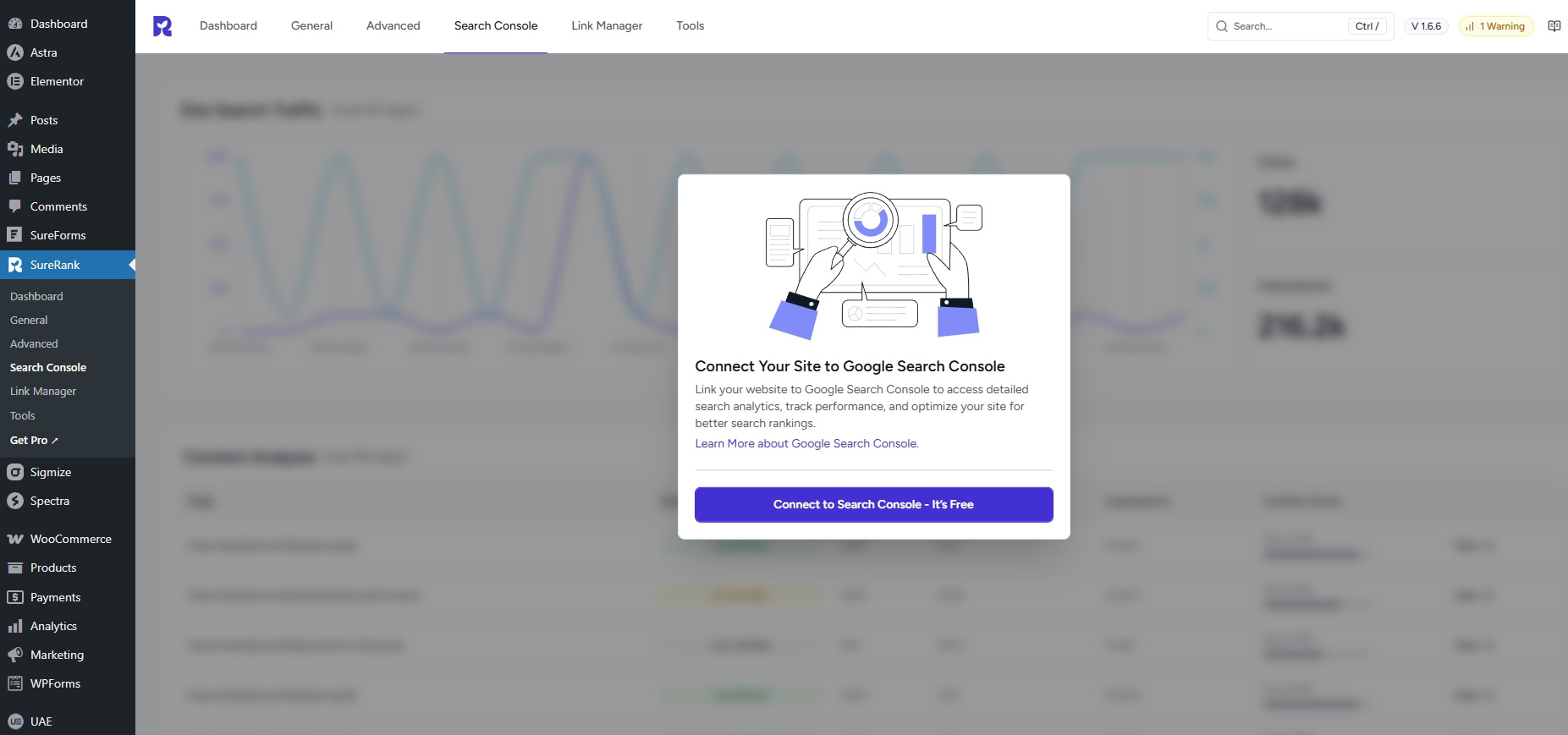Open SureRank submenu General item
Viewport: 1568px width, 735px height.
(29, 320)
